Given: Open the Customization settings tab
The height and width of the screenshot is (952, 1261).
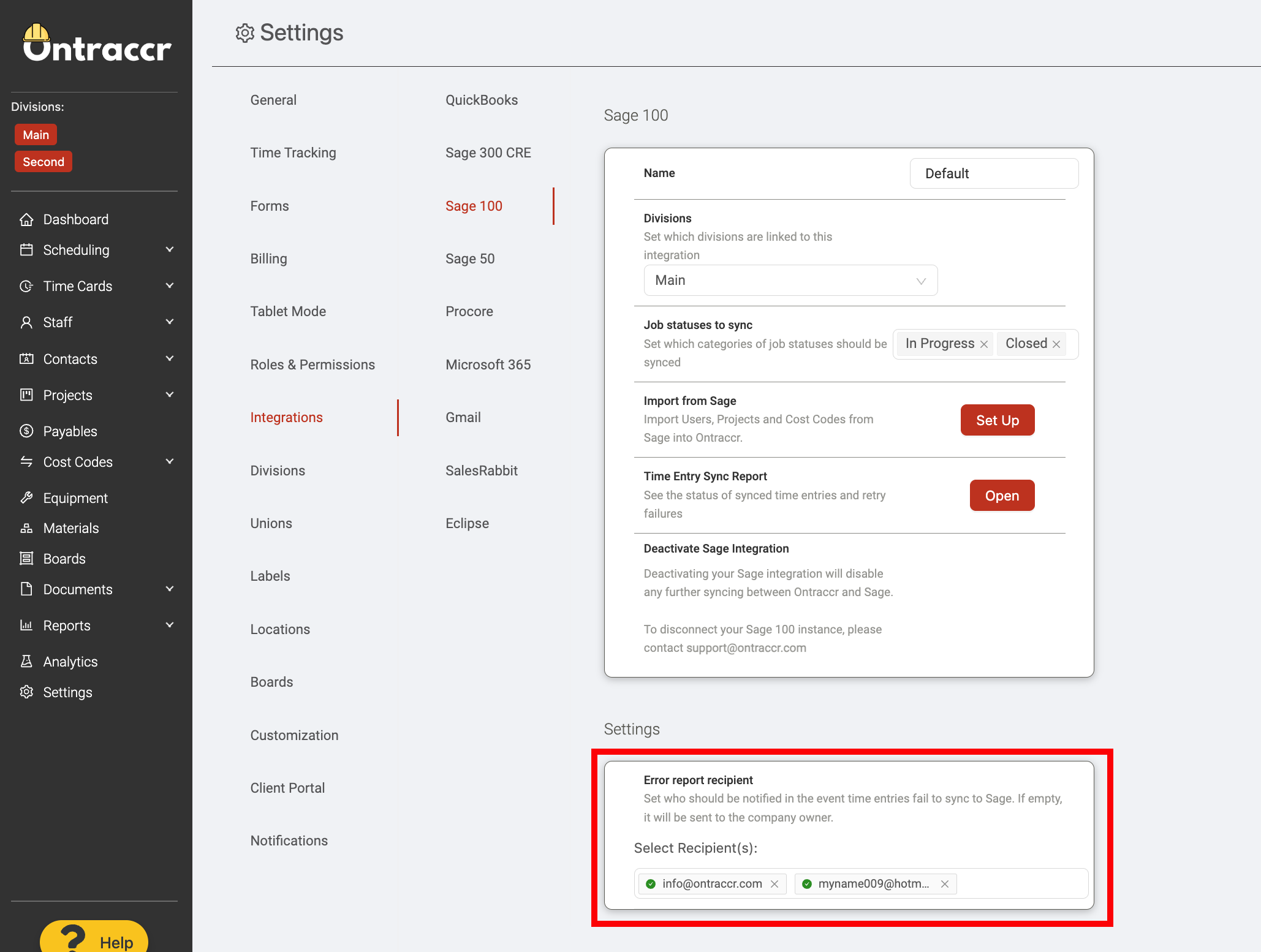Looking at the screenshot, I should (294, 735).
